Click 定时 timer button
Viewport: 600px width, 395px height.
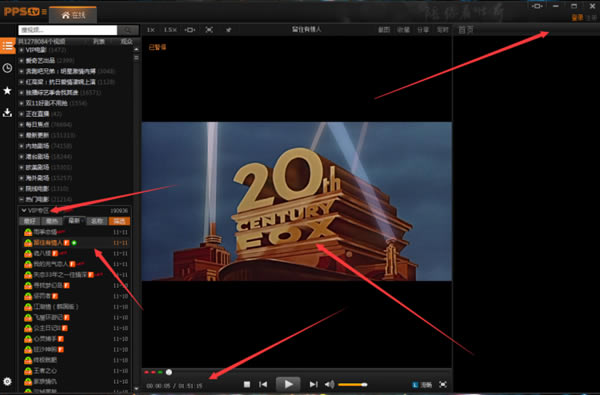(x=442, y=29)
